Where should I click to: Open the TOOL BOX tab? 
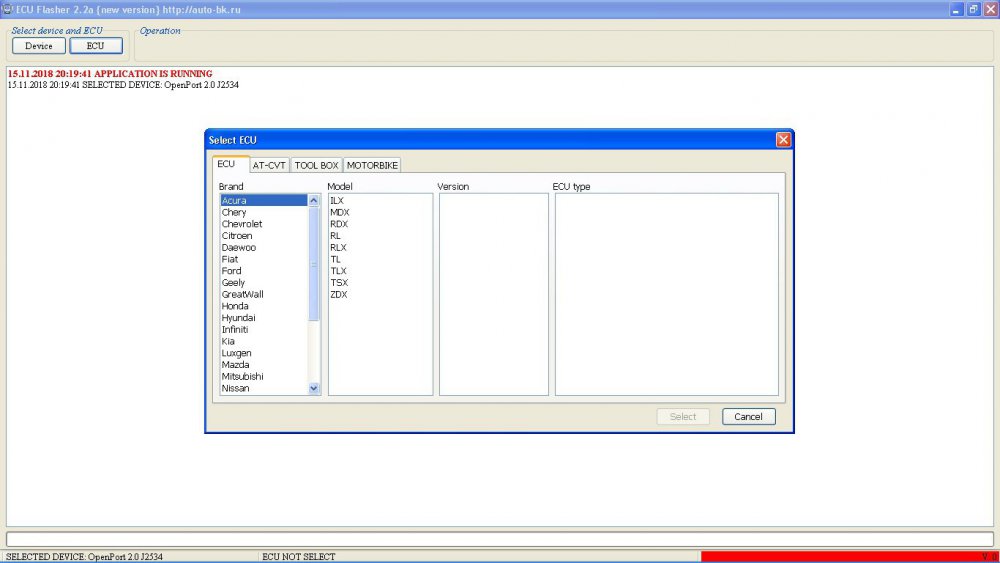tap(316, 165)
